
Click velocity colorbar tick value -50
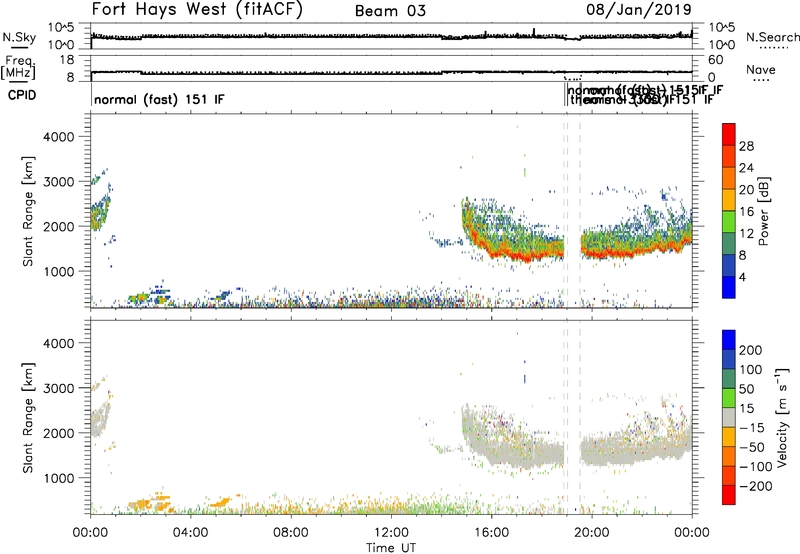coord(752,447)
